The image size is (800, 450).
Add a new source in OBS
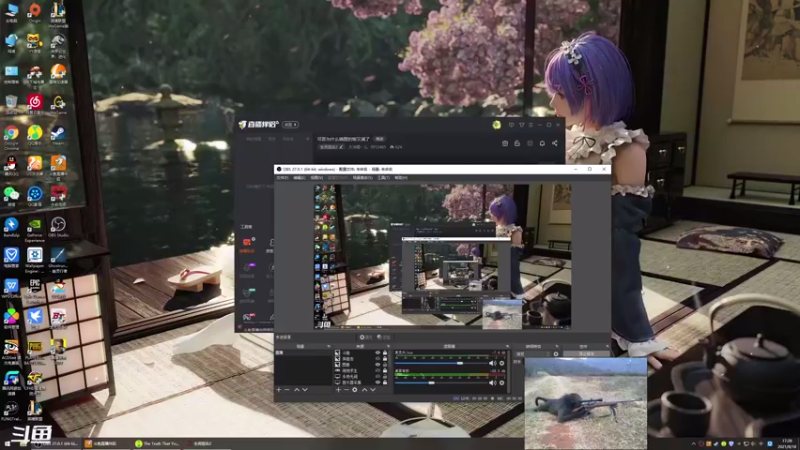(x=338, y=389)
